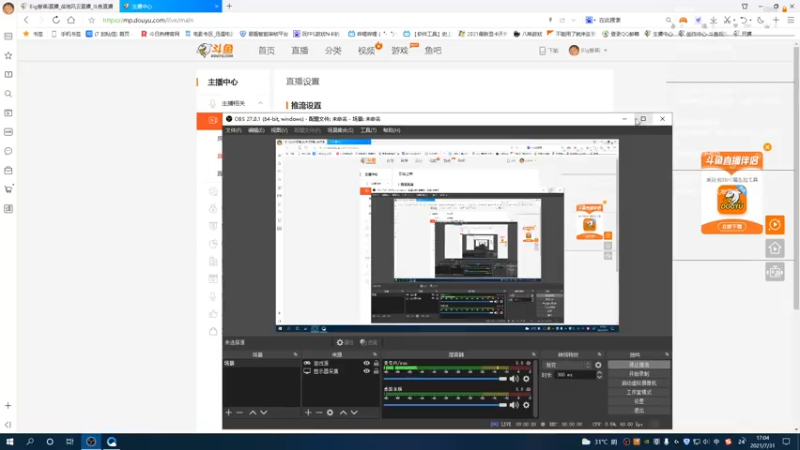
Task: Adjust desktop audio volume slider
Action: 445,405
